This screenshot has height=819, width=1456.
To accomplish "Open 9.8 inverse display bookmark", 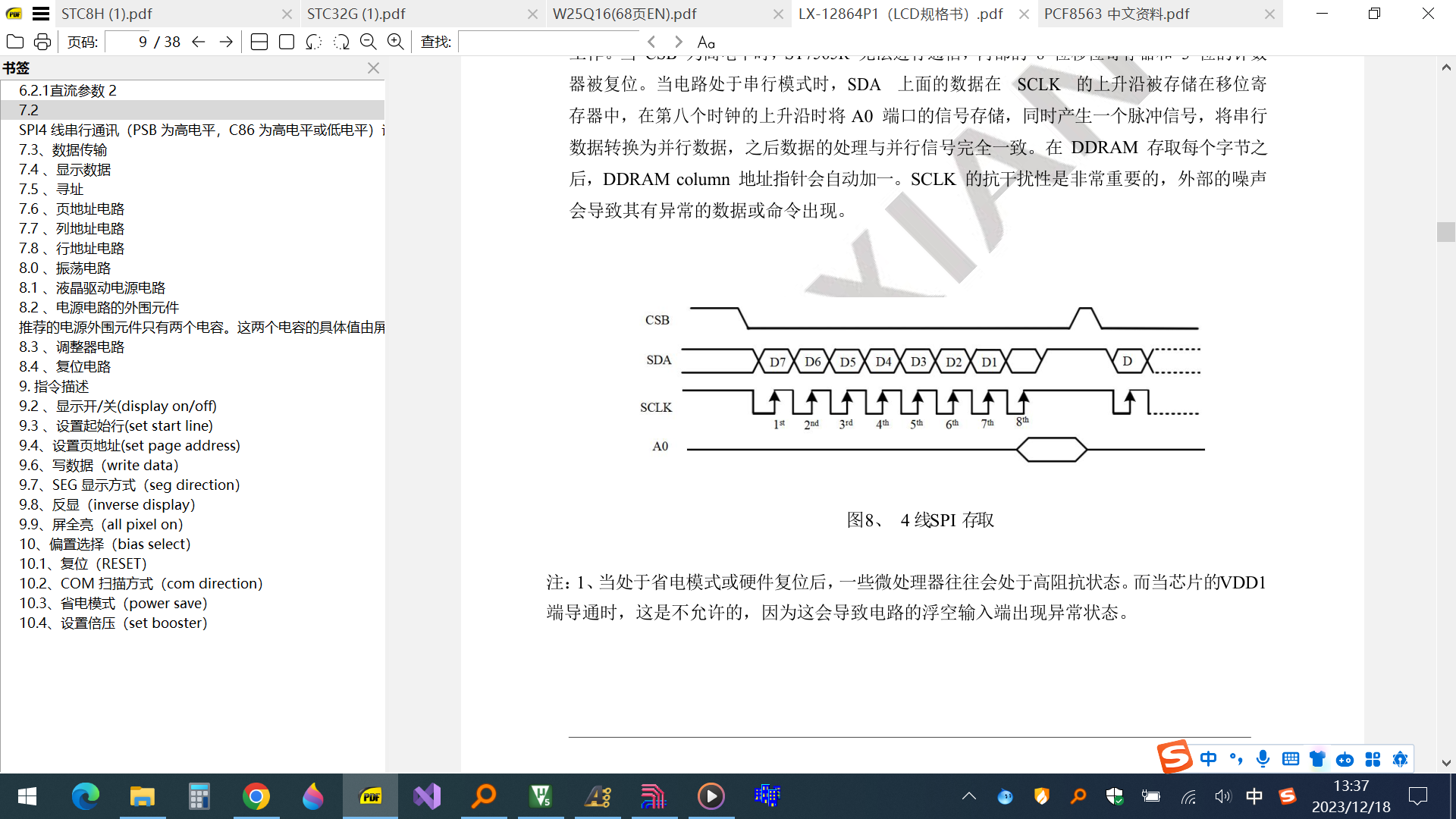I will (193, 504).
